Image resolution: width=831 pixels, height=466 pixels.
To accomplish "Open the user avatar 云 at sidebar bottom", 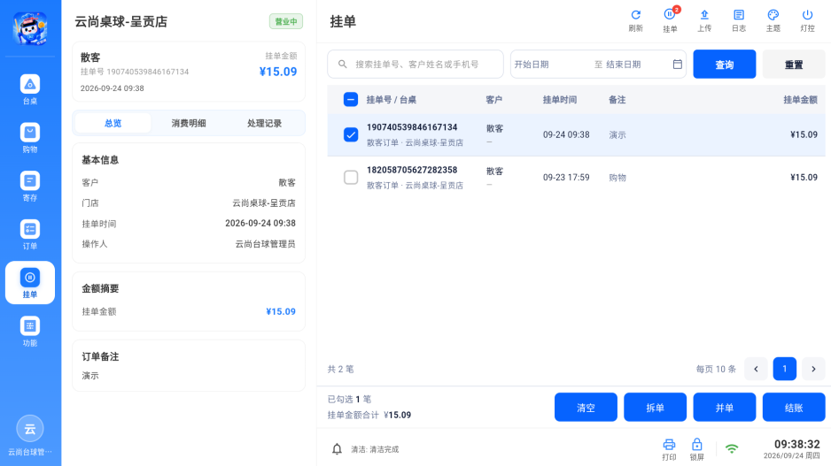I will point(30,428).
